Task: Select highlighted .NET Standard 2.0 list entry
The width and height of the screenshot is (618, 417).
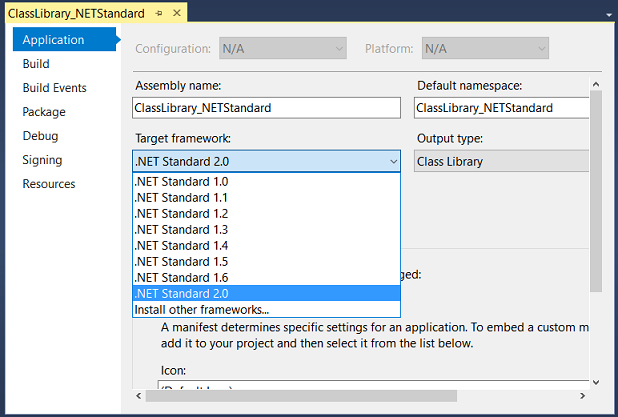Action: [x=266, y=294]
